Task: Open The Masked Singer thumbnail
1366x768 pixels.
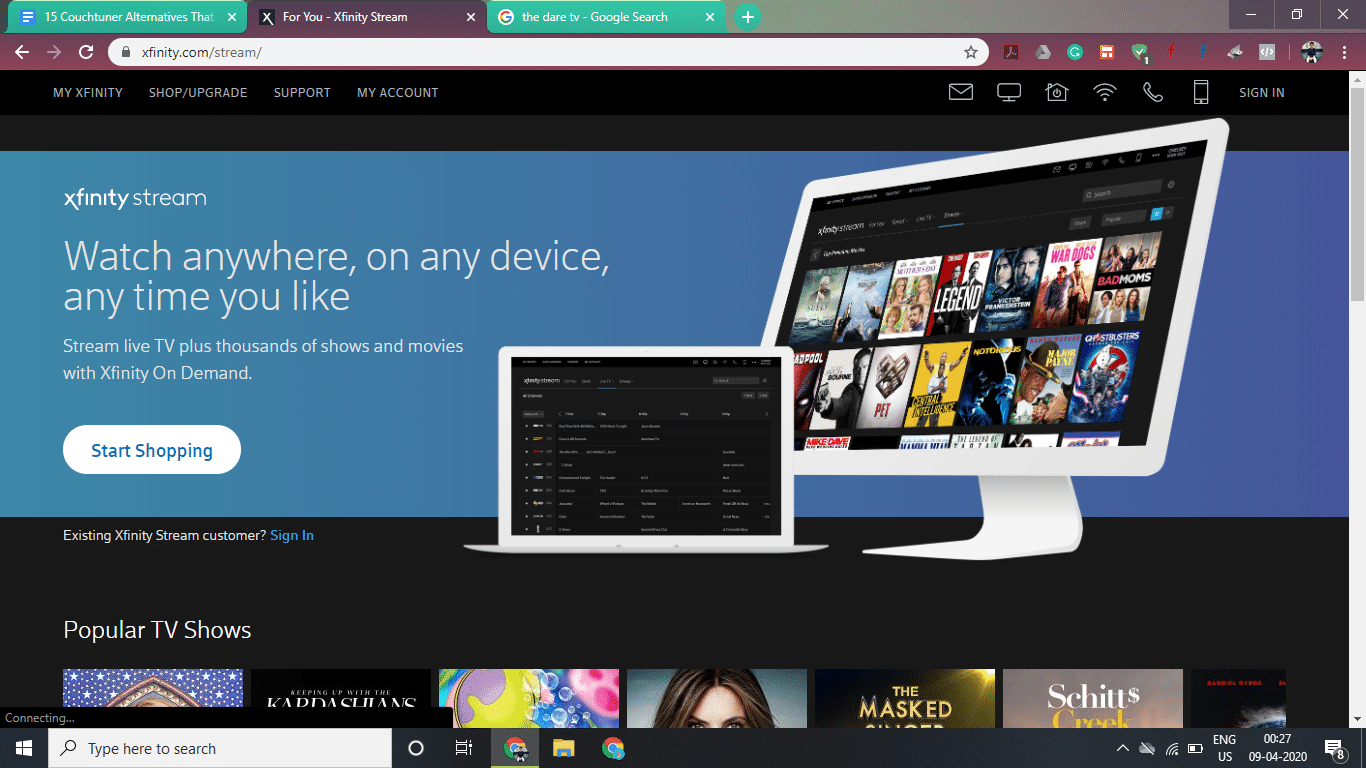Action: pyautogui.click(x=905, y=698)
